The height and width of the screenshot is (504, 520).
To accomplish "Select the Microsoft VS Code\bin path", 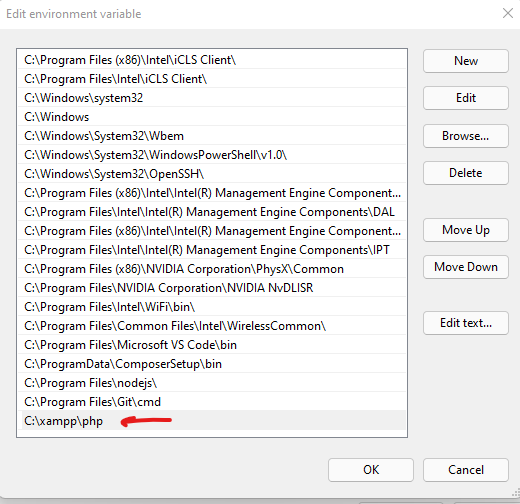I will click(x=212, y=345).
